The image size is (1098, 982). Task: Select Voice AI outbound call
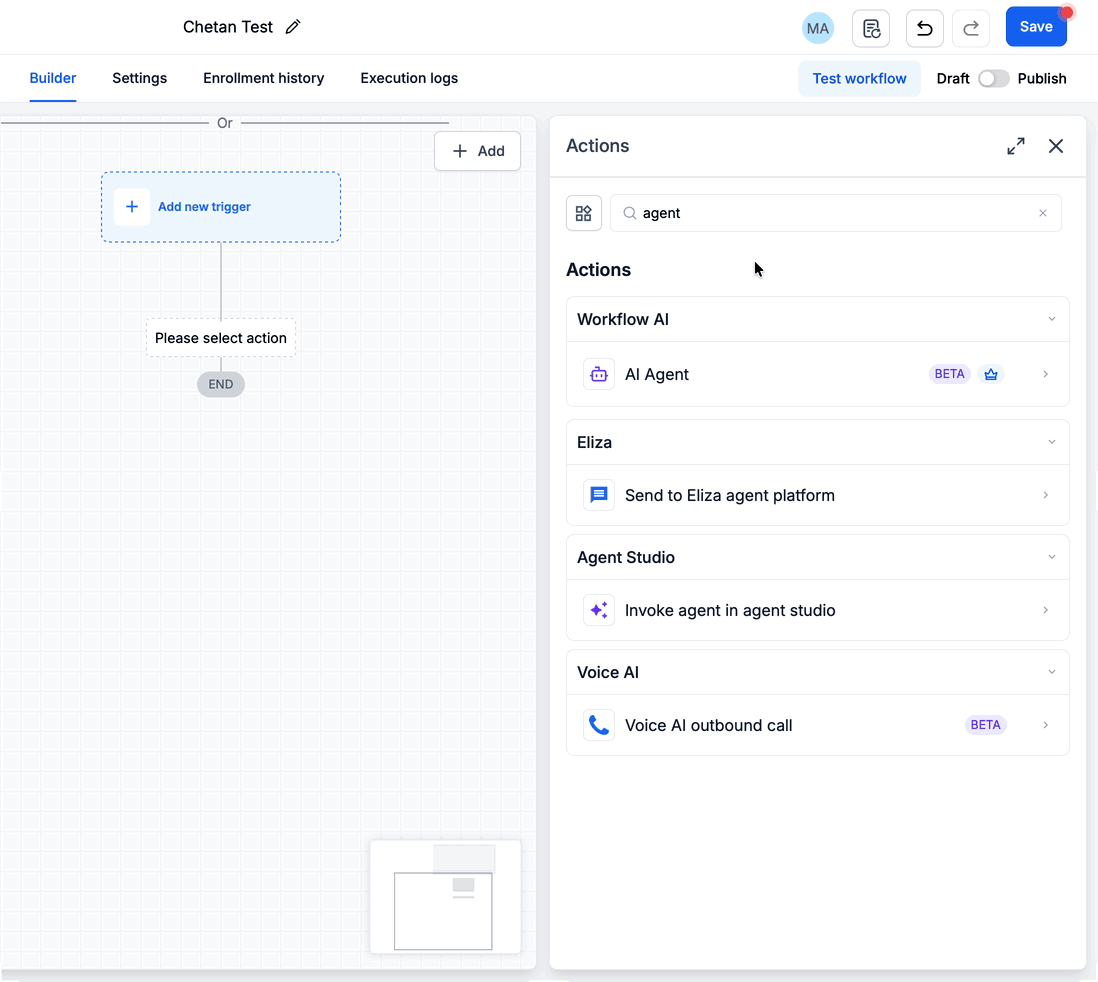click(817, 725)
